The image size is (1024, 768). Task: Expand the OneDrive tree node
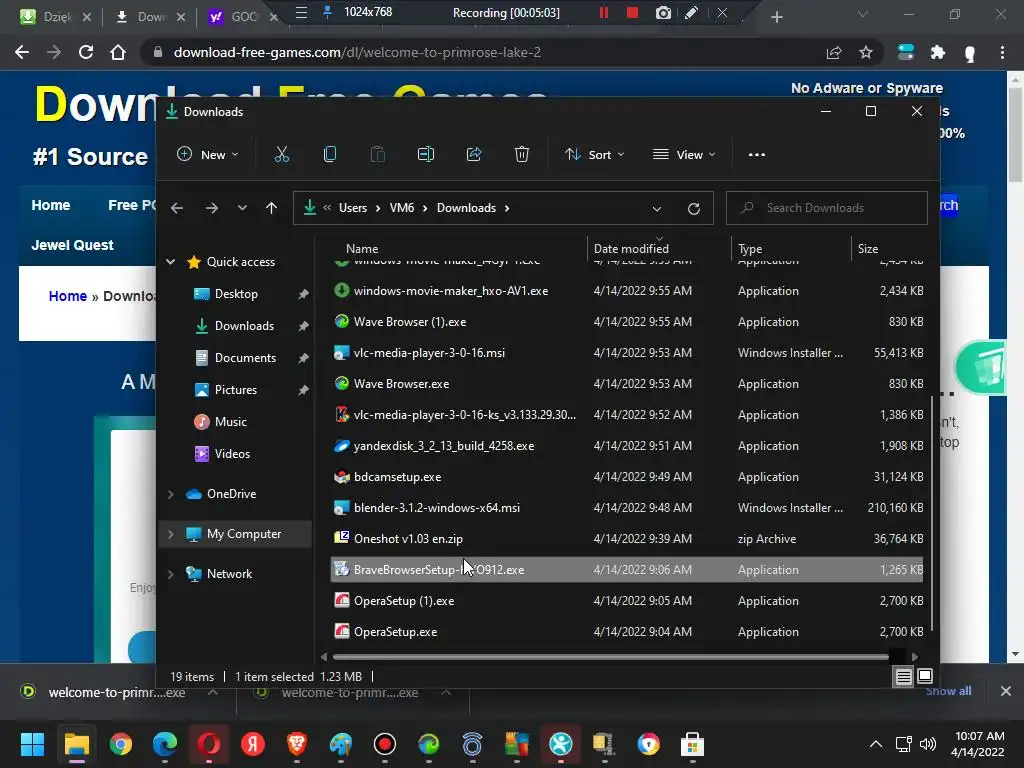click(x=170, y=494)
